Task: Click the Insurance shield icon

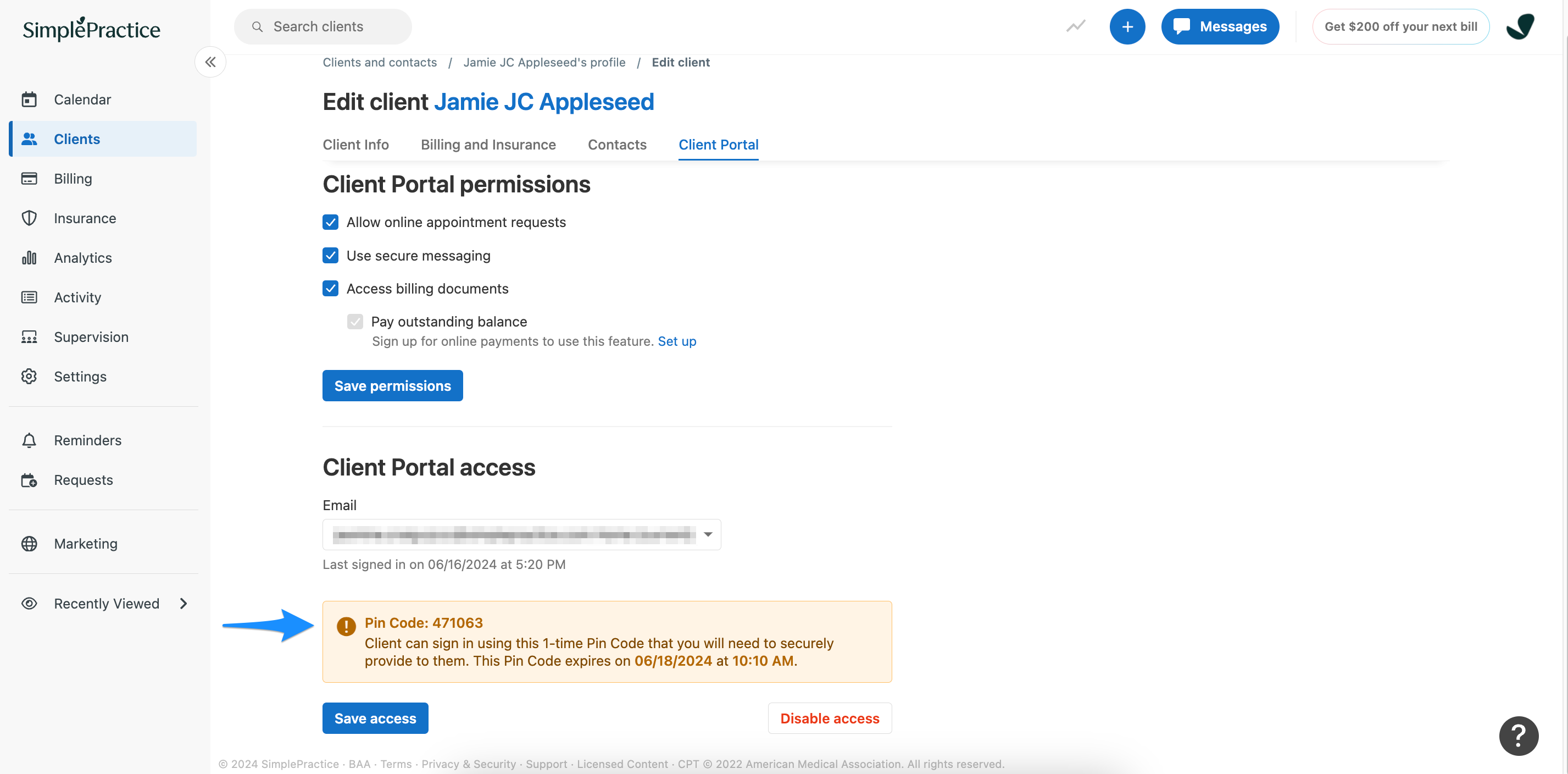Action: 29,218
